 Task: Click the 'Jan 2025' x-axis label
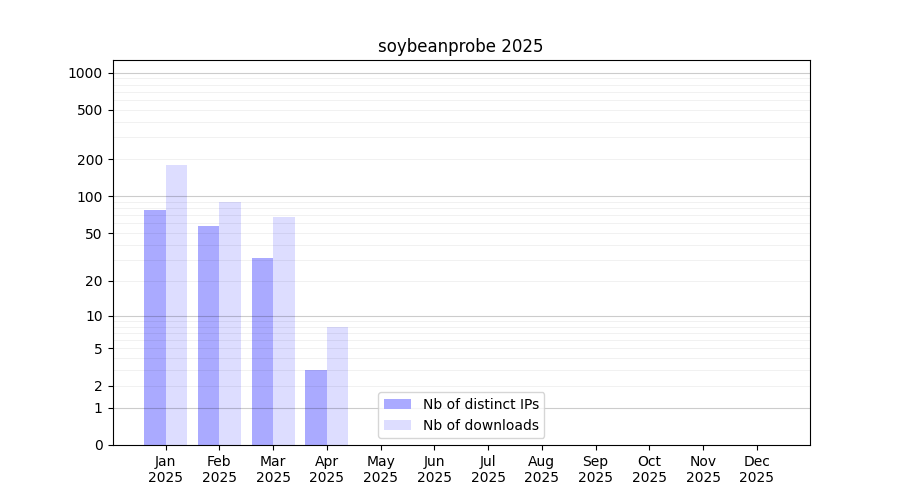point(166,469)
